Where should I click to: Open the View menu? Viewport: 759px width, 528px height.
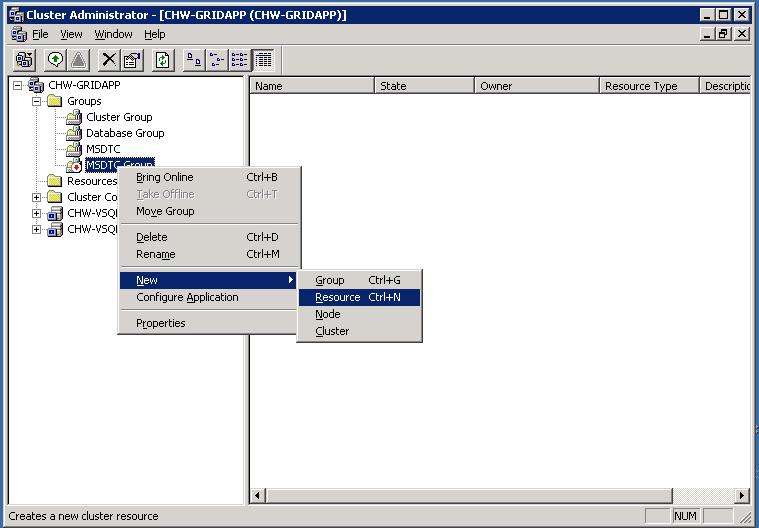point(71,34)
